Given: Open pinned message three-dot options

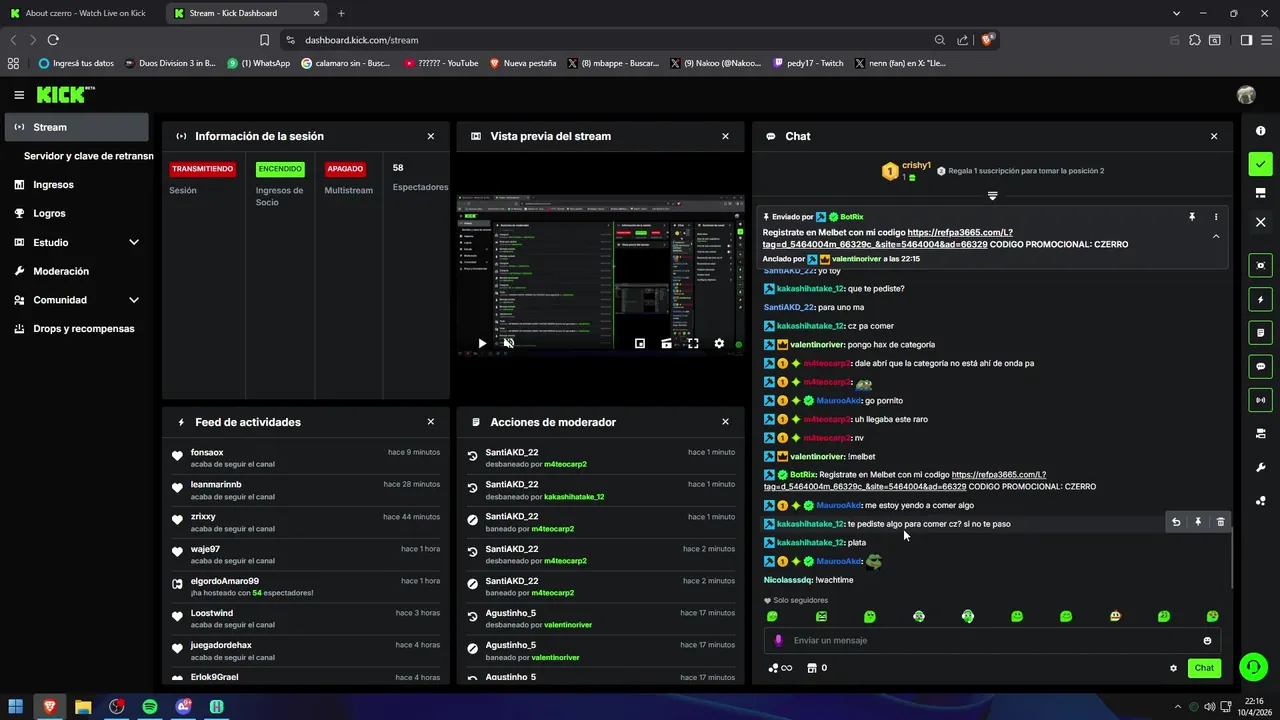Looking at the screenshot, I should 1216,217.
